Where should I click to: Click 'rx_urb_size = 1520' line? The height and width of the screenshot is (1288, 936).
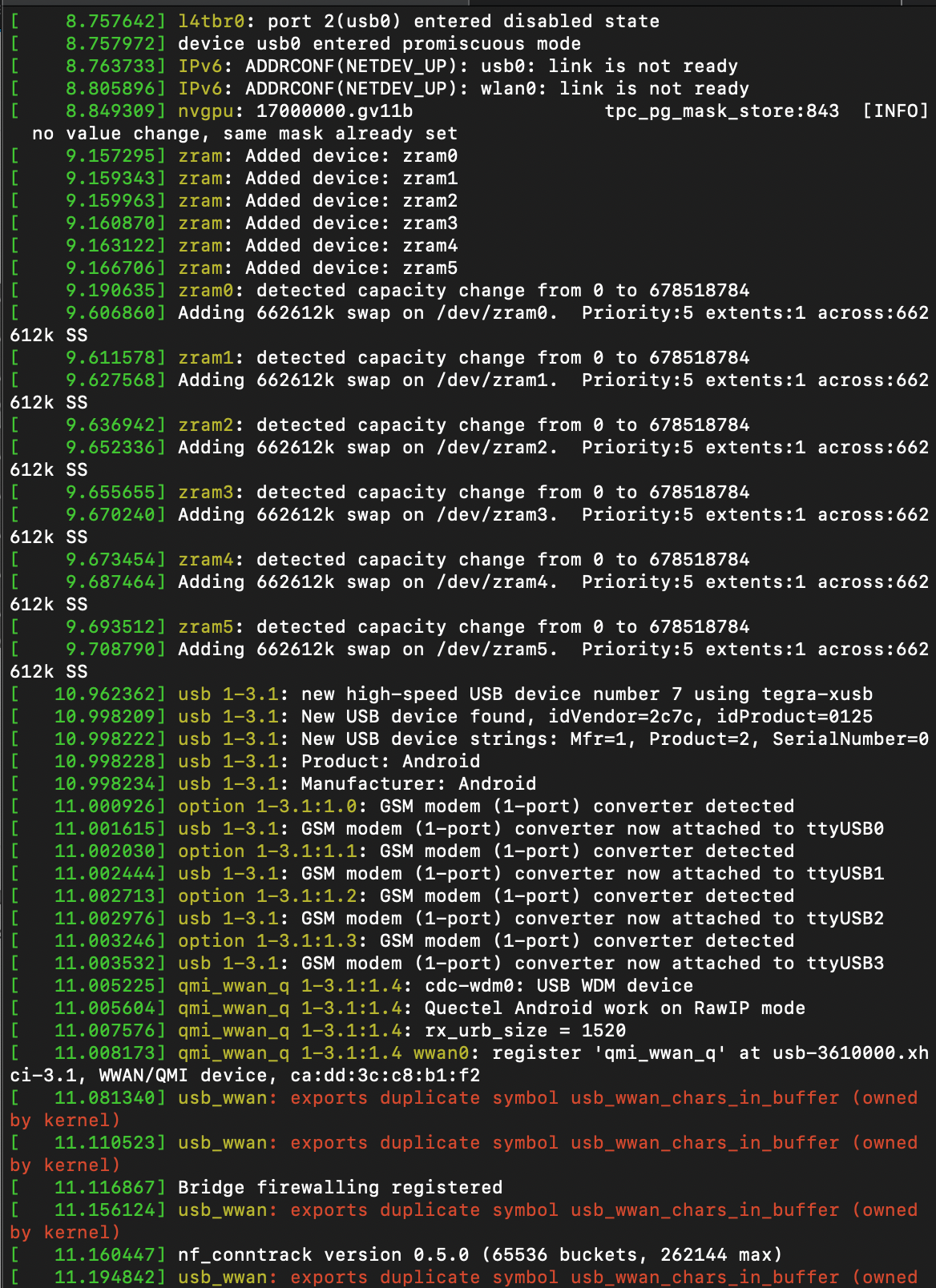[x=318, y=1030]
